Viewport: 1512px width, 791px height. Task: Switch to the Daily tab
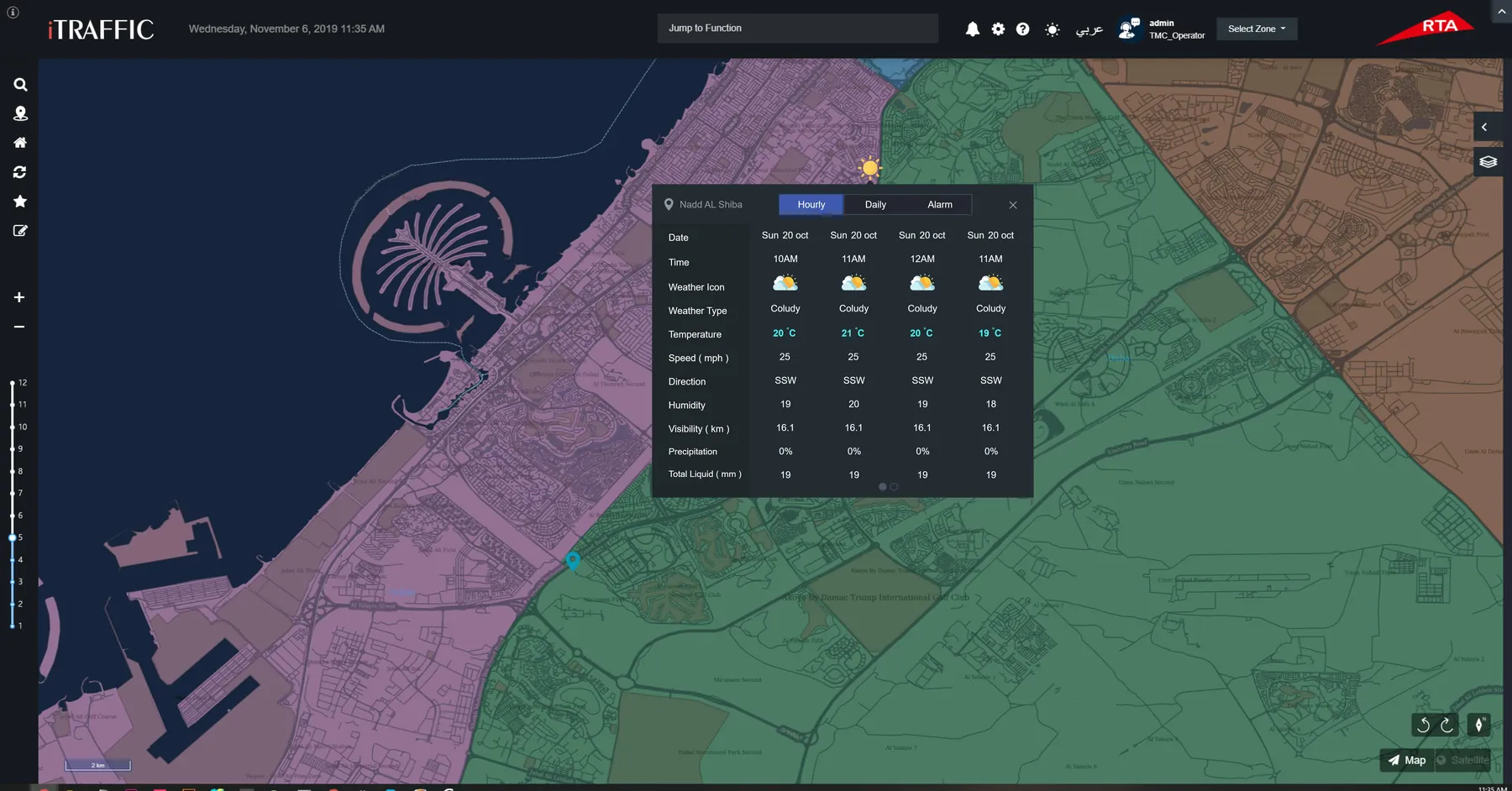tap(875, 205)
